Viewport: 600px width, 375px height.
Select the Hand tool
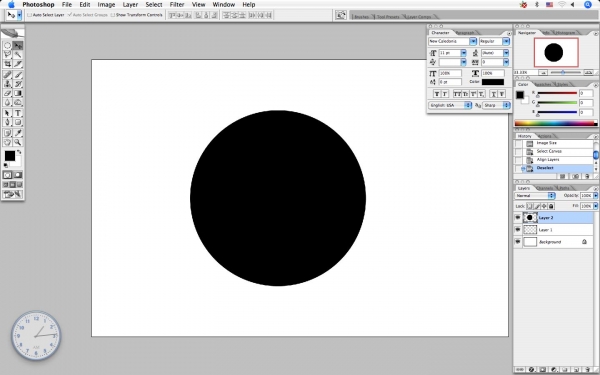[7, 142]
